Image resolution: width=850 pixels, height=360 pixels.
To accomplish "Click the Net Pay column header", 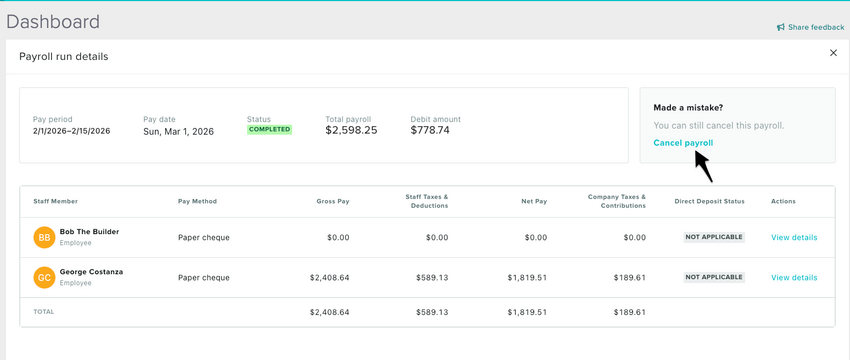I will [x=534, y=201].
